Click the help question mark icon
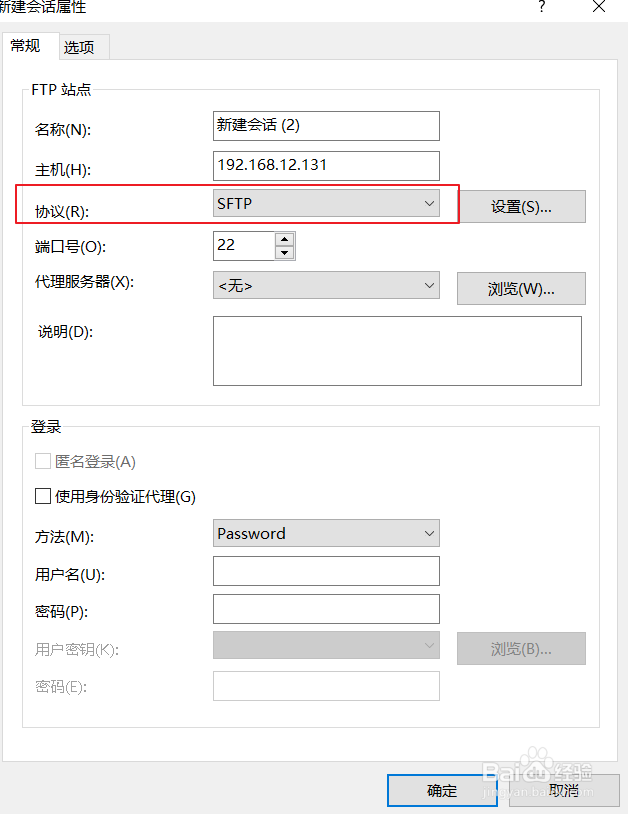628x814 pixels. coord(542,7)
